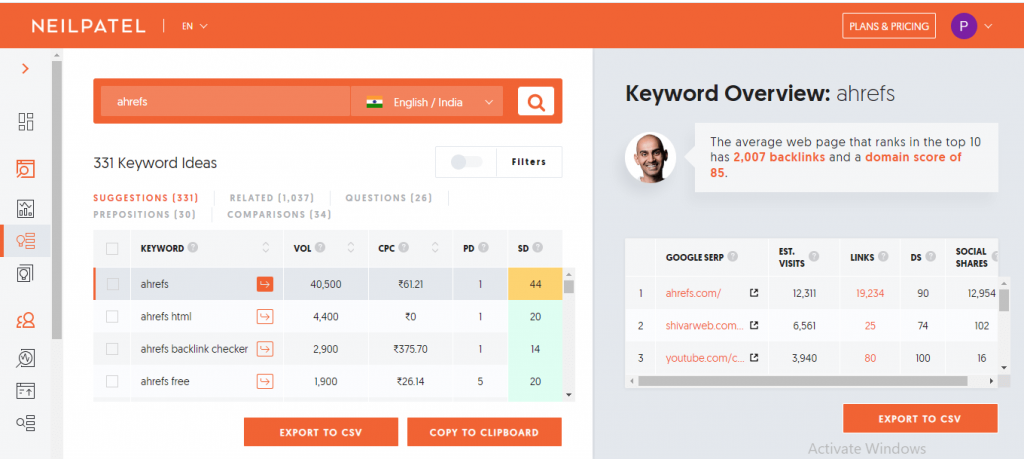
Task: Open the purple P profile avatar
Action: [963, 26]
